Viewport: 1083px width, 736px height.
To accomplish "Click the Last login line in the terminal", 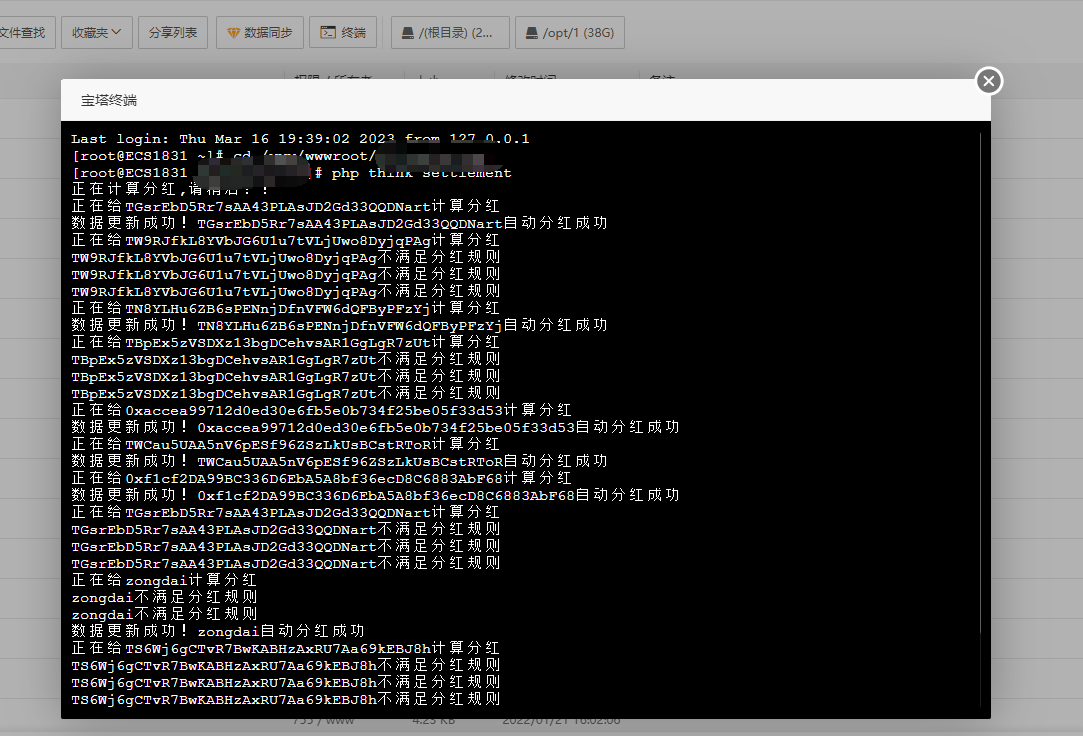I will [300, 139].
